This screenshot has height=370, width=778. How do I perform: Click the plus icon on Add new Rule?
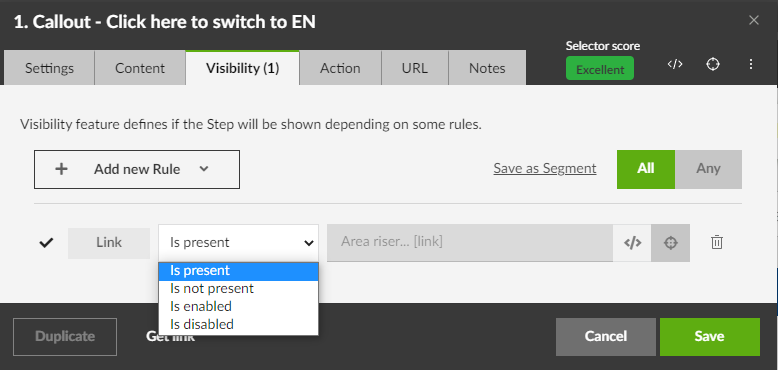click(61, 169)
